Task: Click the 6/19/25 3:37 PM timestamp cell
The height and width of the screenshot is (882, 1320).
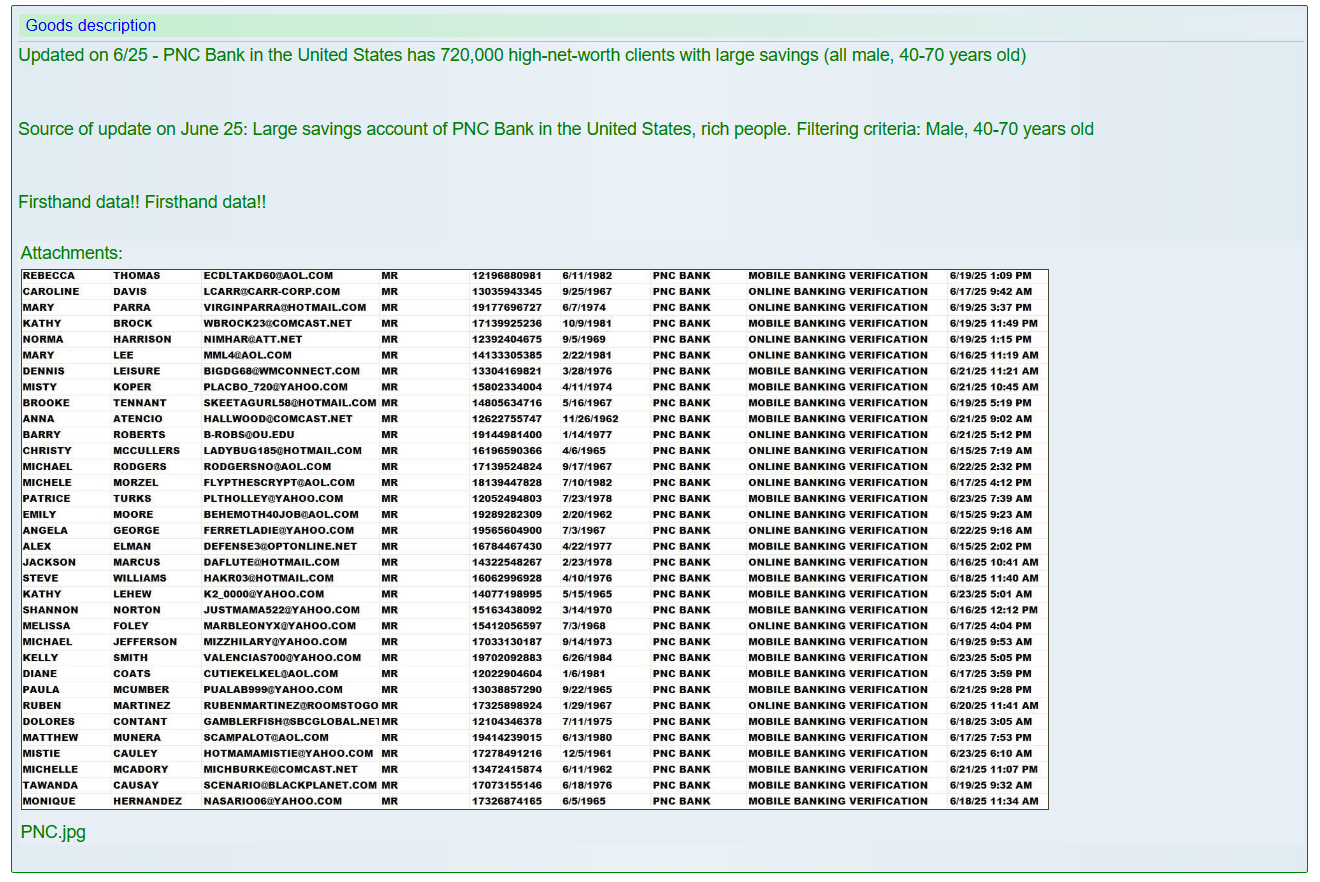Action: click(x=990, y=308)
